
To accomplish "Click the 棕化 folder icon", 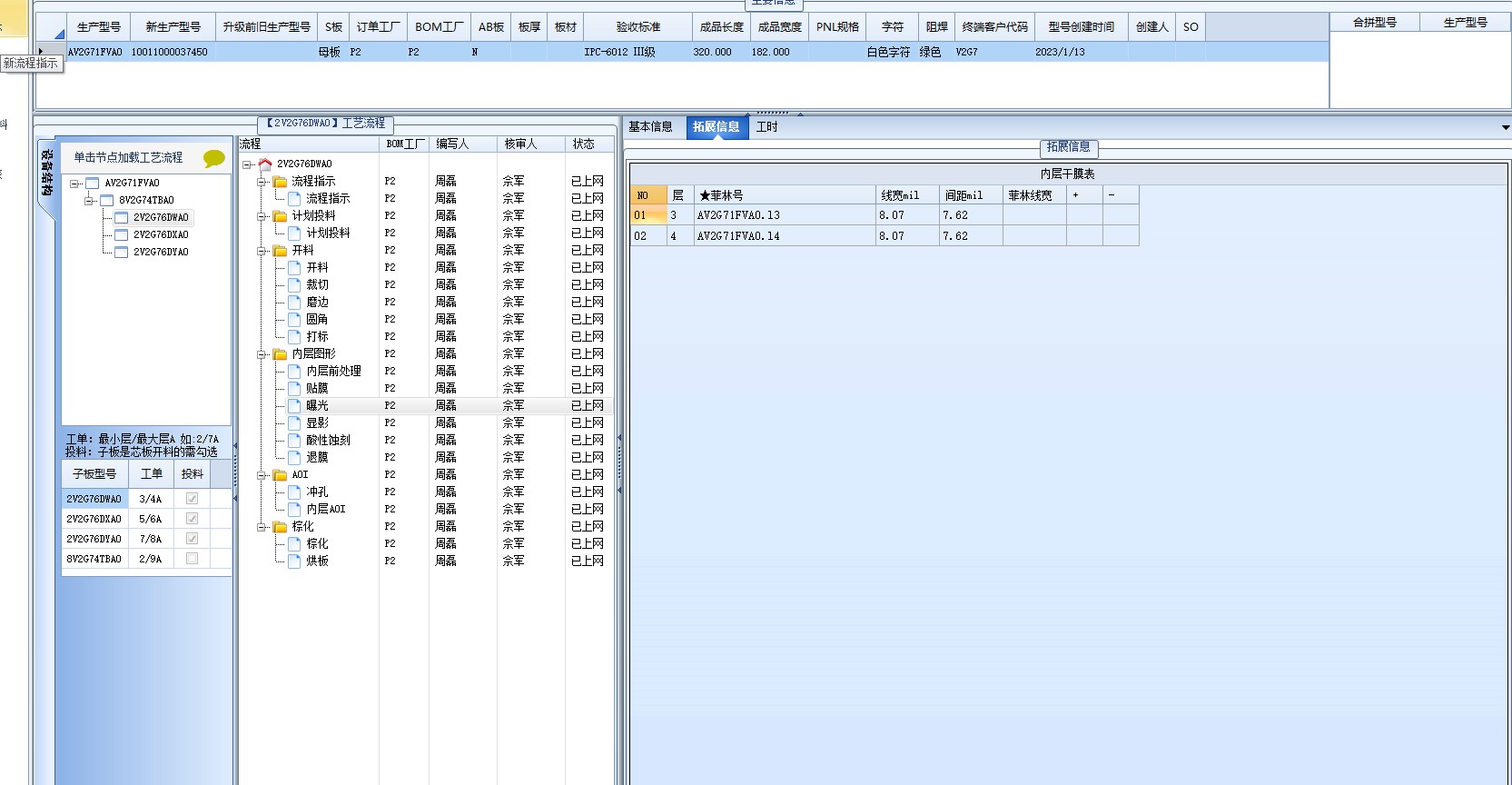I will click(281, 527).
